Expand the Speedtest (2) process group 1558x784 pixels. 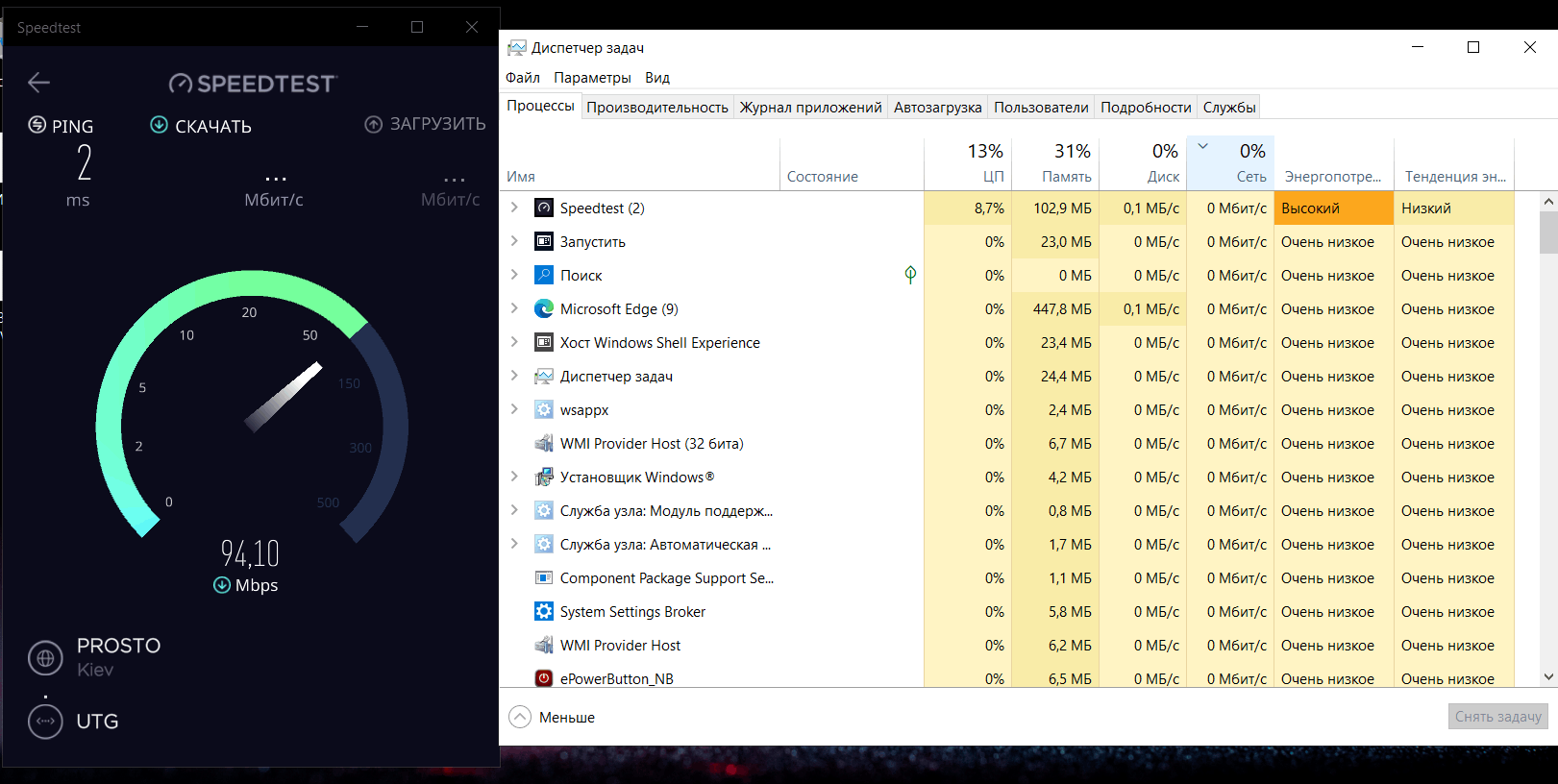pos(514,208)
